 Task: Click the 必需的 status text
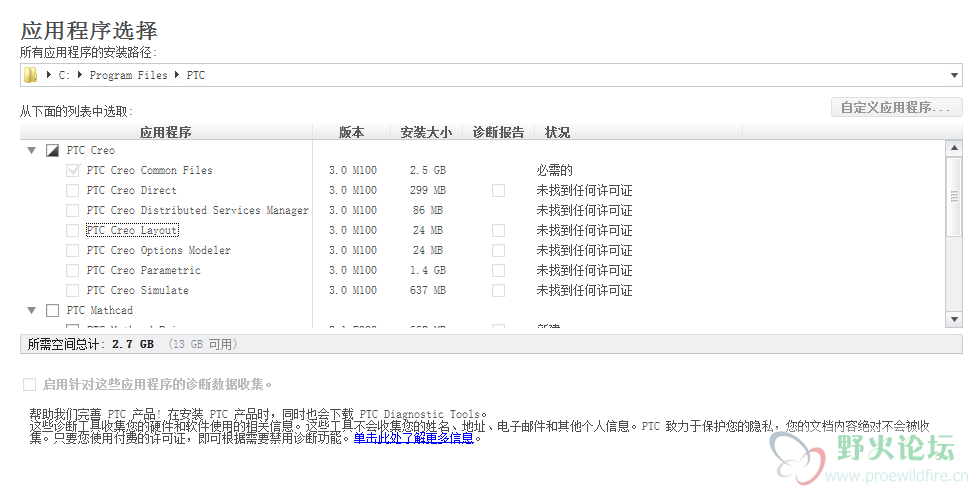[554, 170]
